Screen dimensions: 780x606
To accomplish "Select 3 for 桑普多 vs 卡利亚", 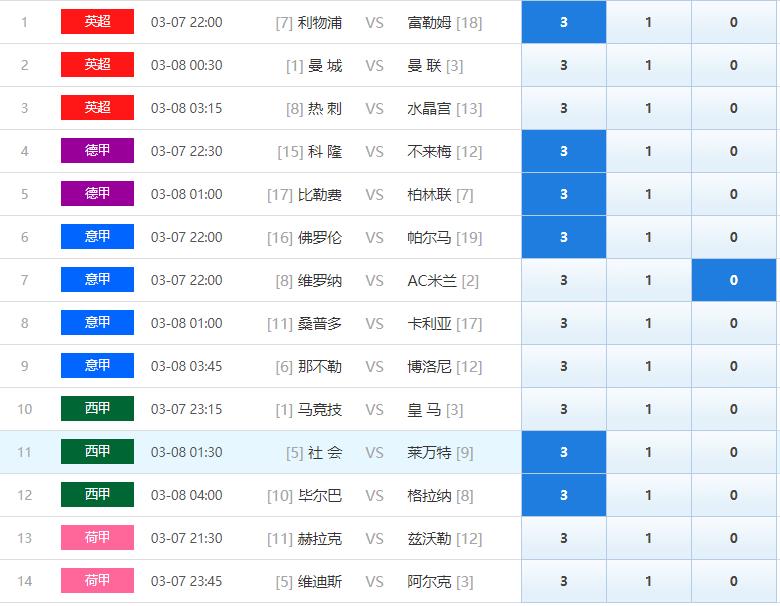I will [x=564, y=323].
